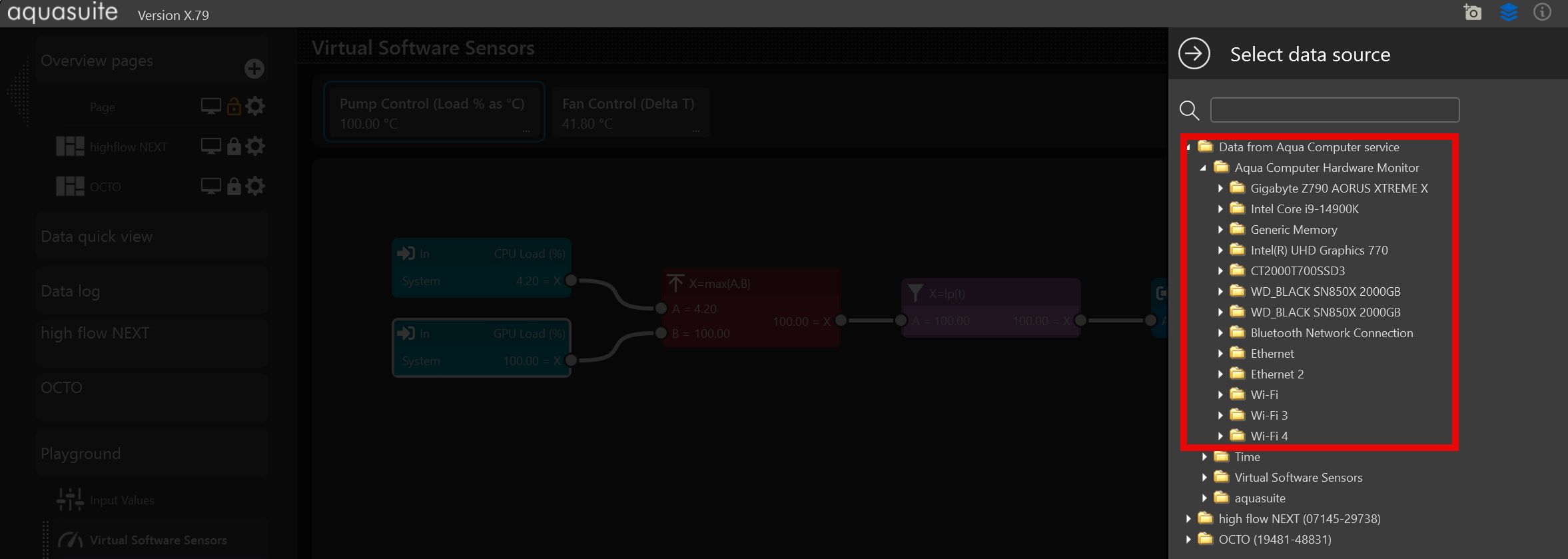This screenshot has width=1568, height=559.
Task: Expand the CT2000T700SSD3 node
Action: click(1220, 271)
